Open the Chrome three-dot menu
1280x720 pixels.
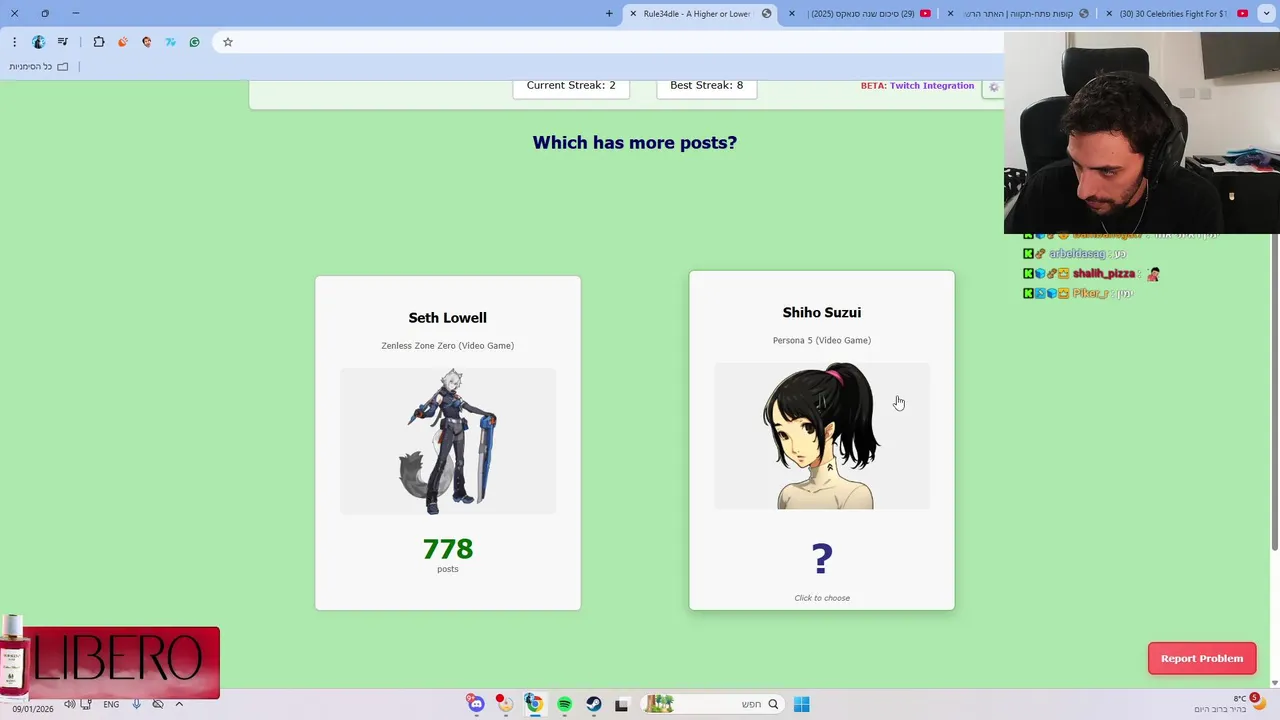coord(14,42)
